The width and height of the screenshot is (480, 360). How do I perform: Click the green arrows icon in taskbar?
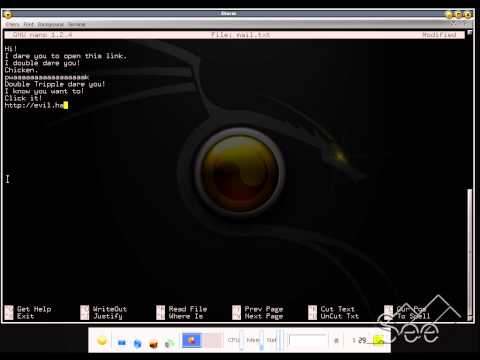point(170,343)
